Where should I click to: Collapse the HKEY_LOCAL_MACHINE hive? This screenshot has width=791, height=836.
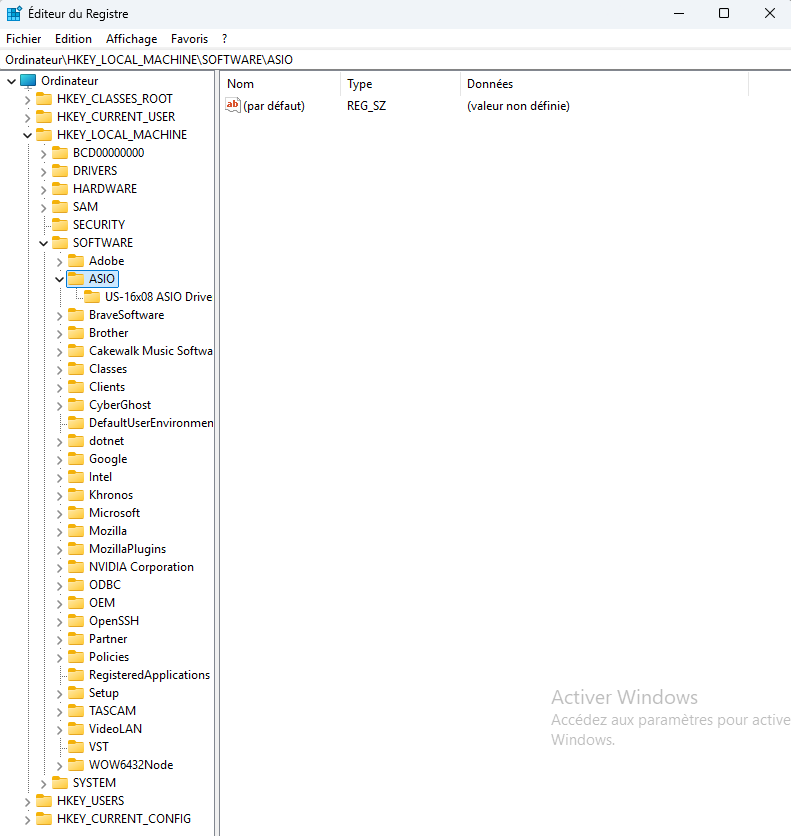[x=28, y=135]
